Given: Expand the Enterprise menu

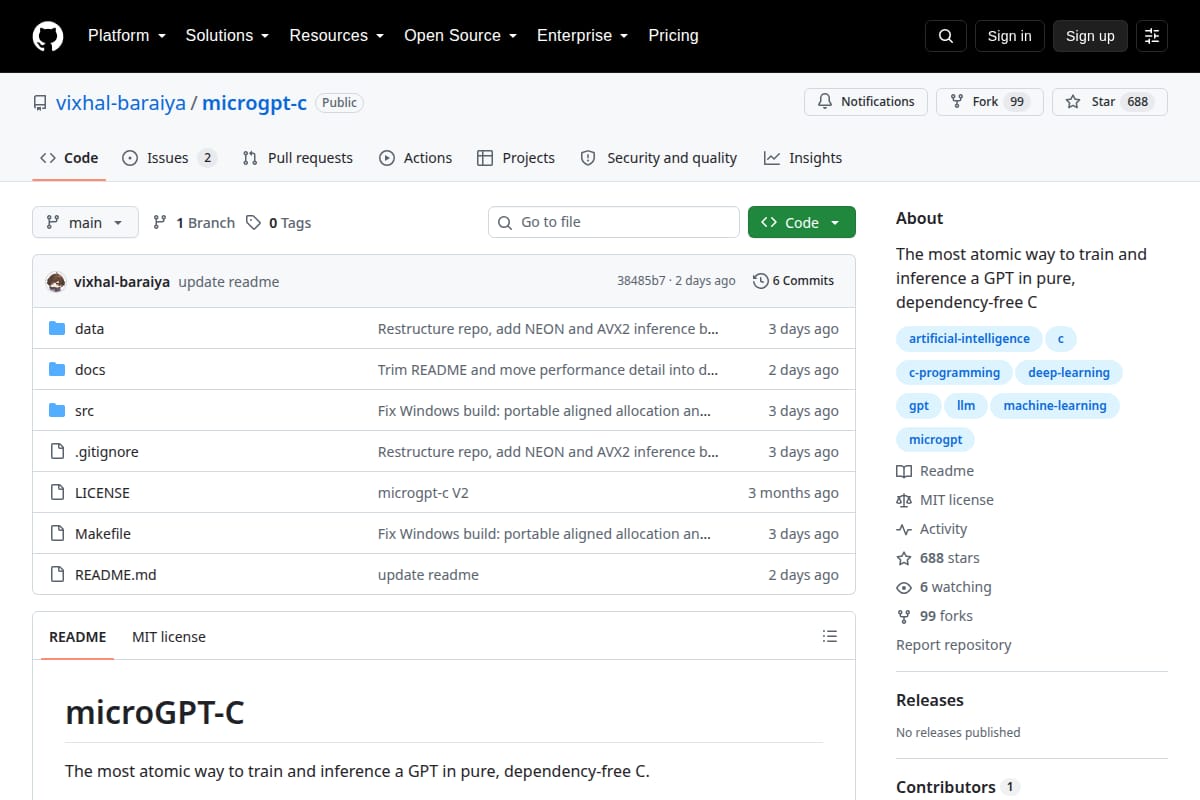Looking at the screenshot, I should point(582,36).
